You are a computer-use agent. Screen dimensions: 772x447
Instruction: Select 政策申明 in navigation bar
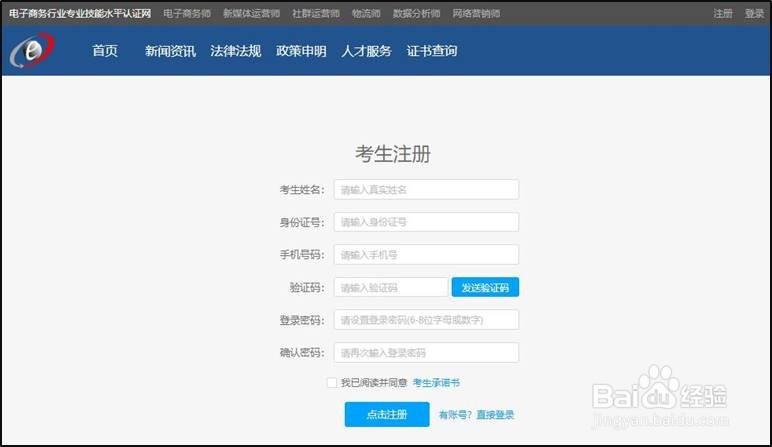click(301, 51)
